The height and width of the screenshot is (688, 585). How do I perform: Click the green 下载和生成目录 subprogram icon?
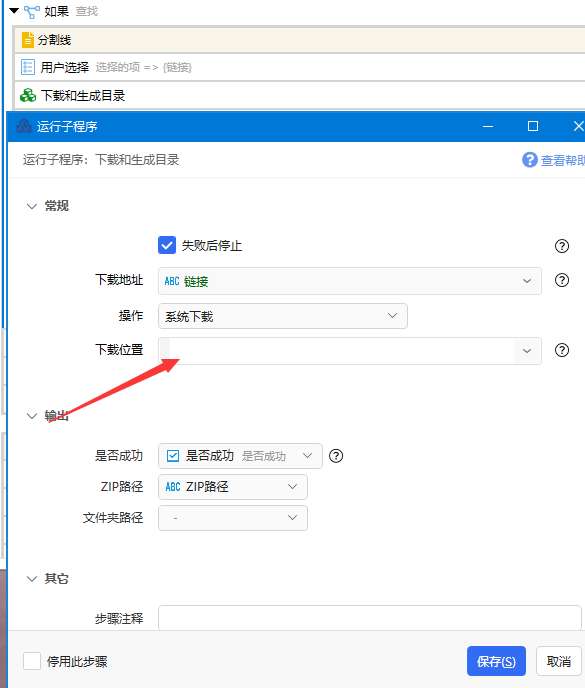[x=28, y=95]
